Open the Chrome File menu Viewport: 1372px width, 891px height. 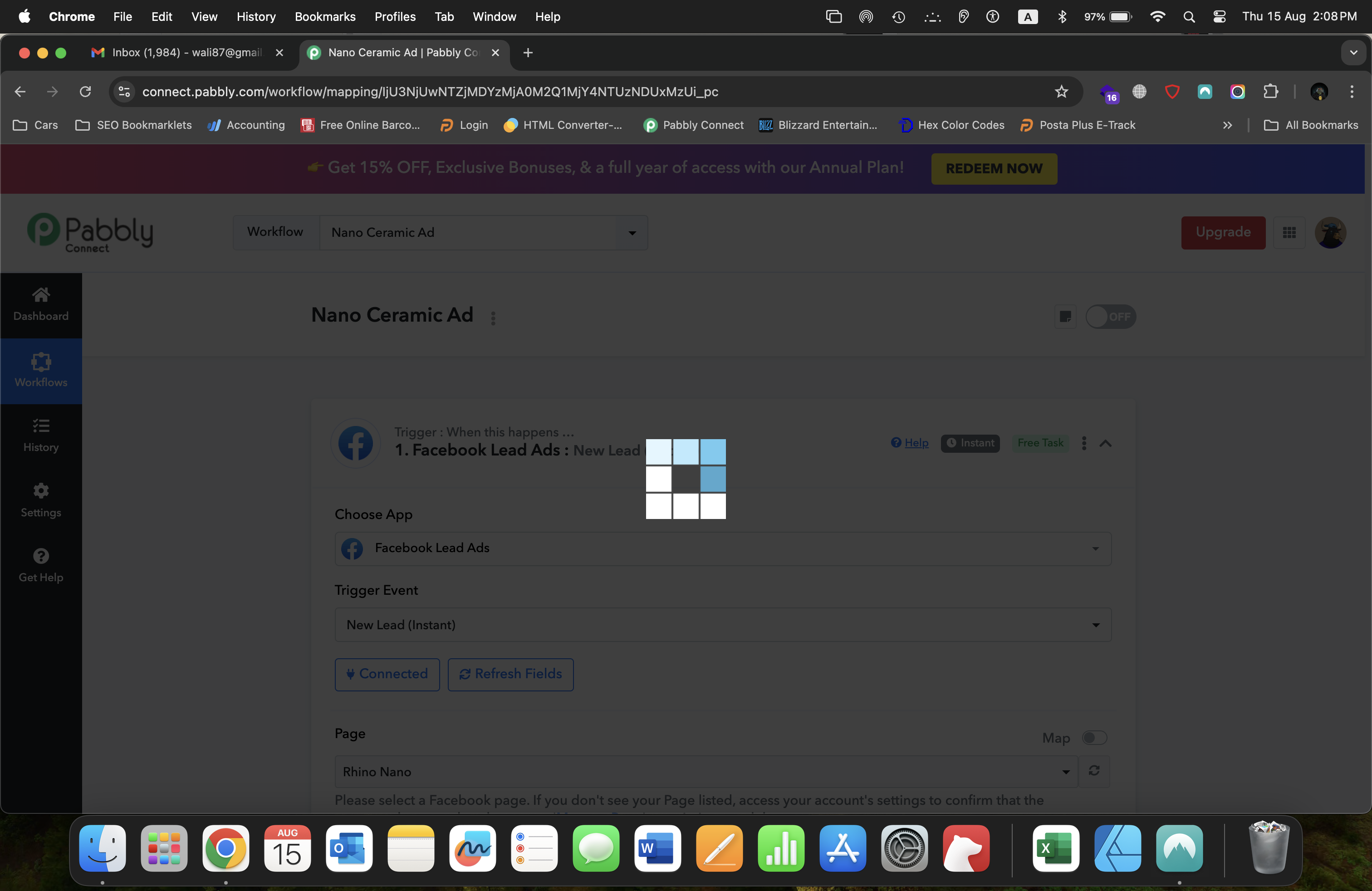click(x=123, y=17)
